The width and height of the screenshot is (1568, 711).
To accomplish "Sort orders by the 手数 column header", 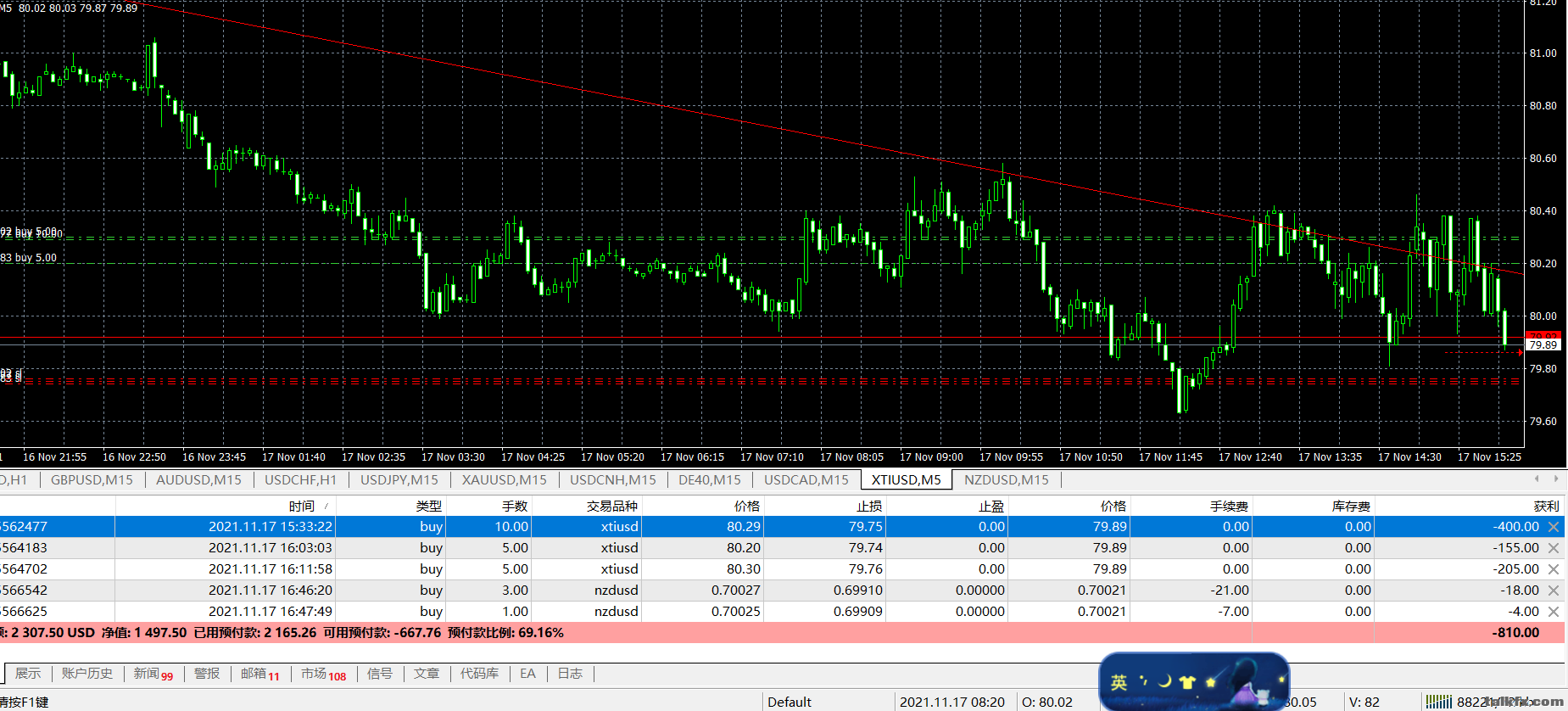I will [x=488, y=506].
